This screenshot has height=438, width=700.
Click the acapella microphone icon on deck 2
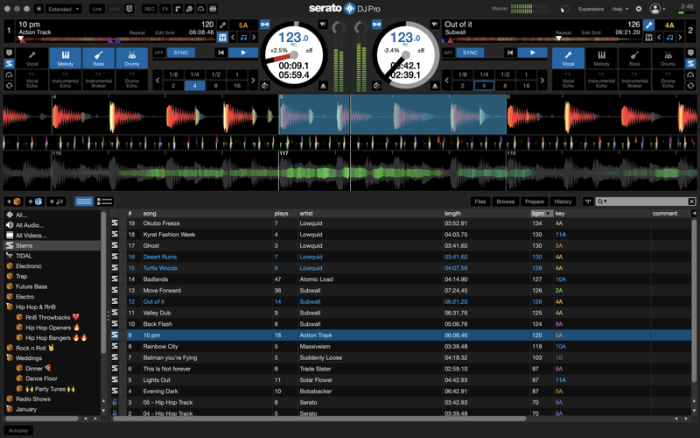point(649,25)
